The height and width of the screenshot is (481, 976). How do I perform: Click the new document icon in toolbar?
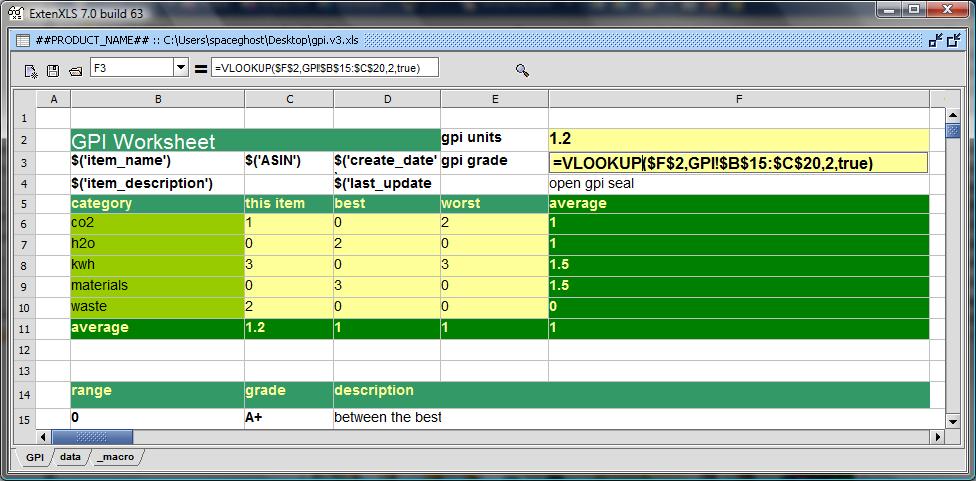tap(31, 71)
